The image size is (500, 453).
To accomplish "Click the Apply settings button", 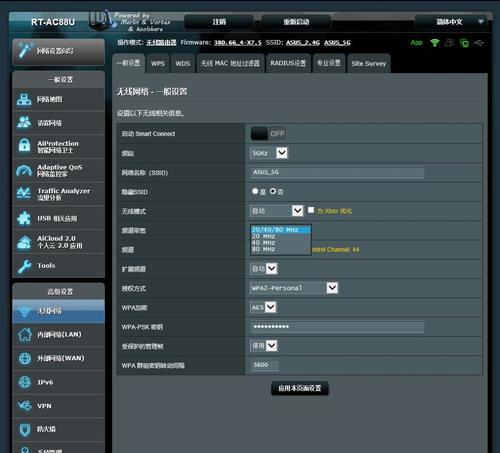I will tap(300, 388).
